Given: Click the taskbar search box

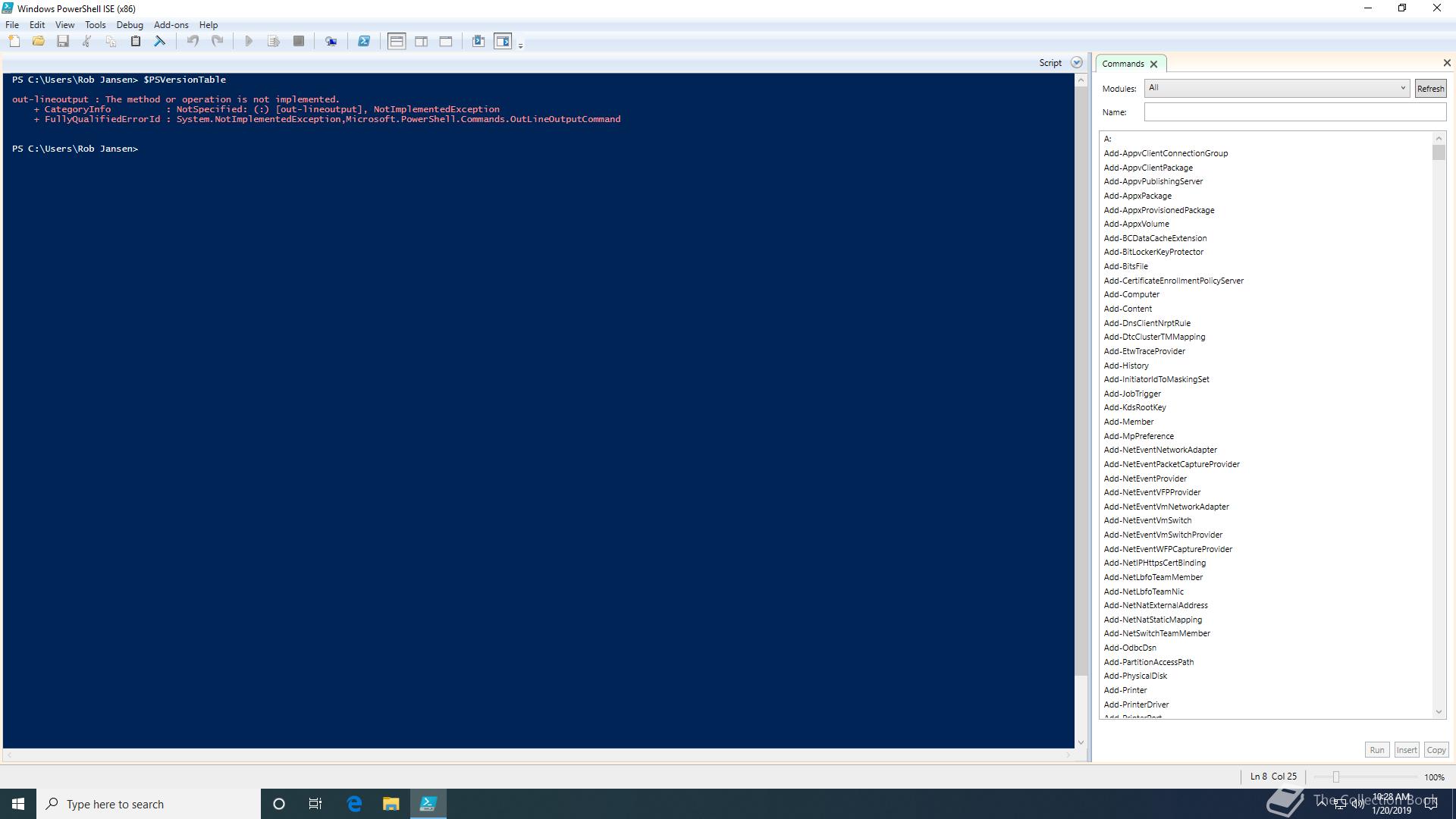Looking at the screenshot, I should coord(149,804).
